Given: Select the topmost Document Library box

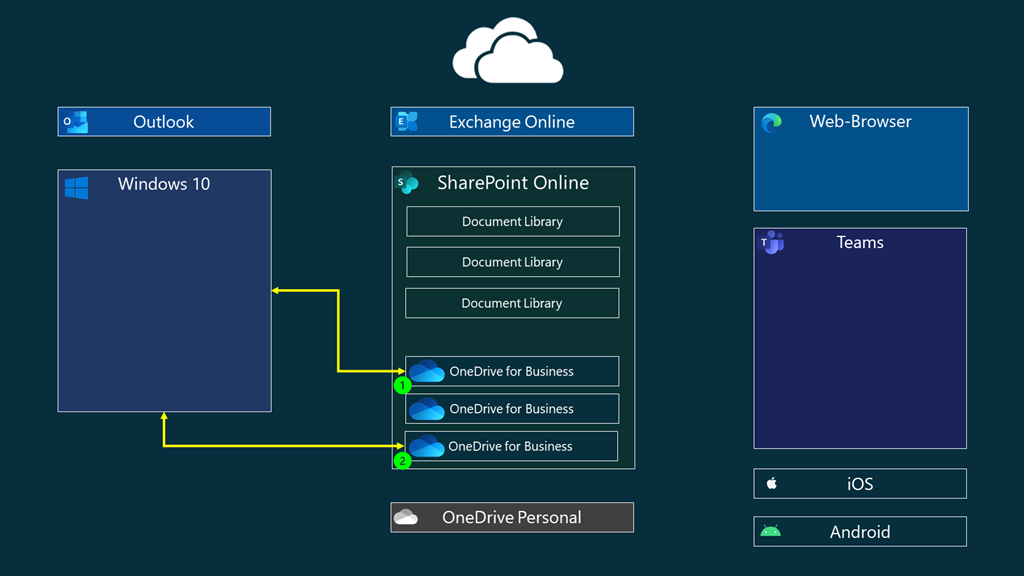Looking at the screenshot, I should (512, 222).
